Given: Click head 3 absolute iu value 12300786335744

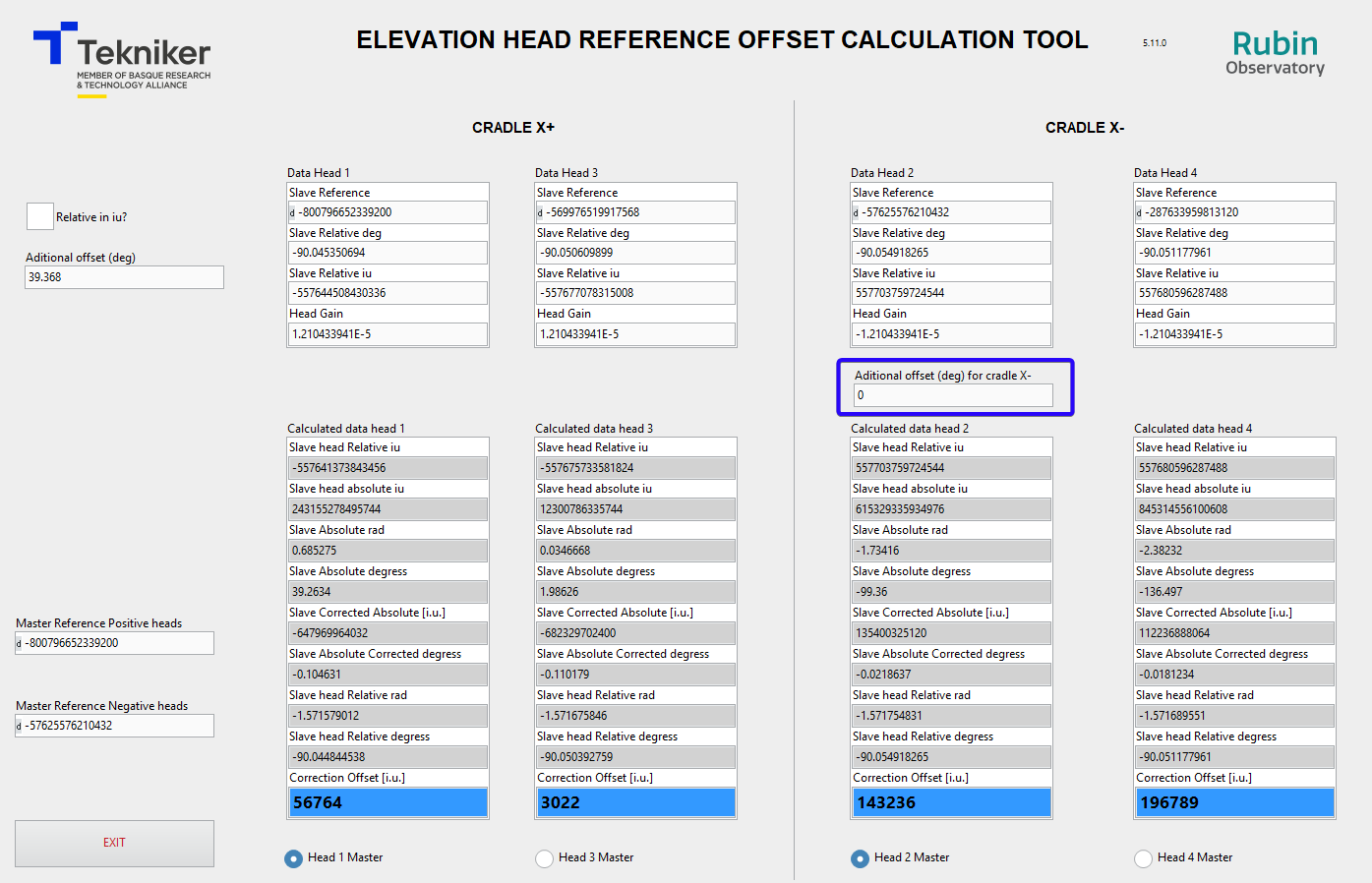Looking at the screenshot, I should click(x=635, y=509).
